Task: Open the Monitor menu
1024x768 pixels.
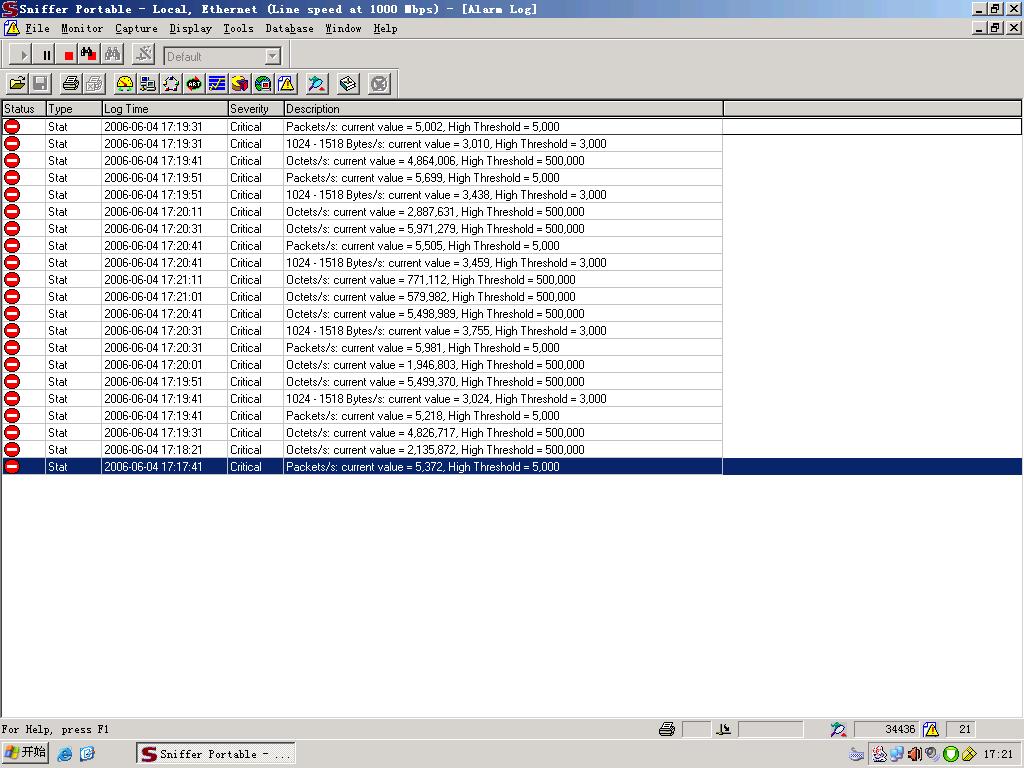Action: pos(82,28)
